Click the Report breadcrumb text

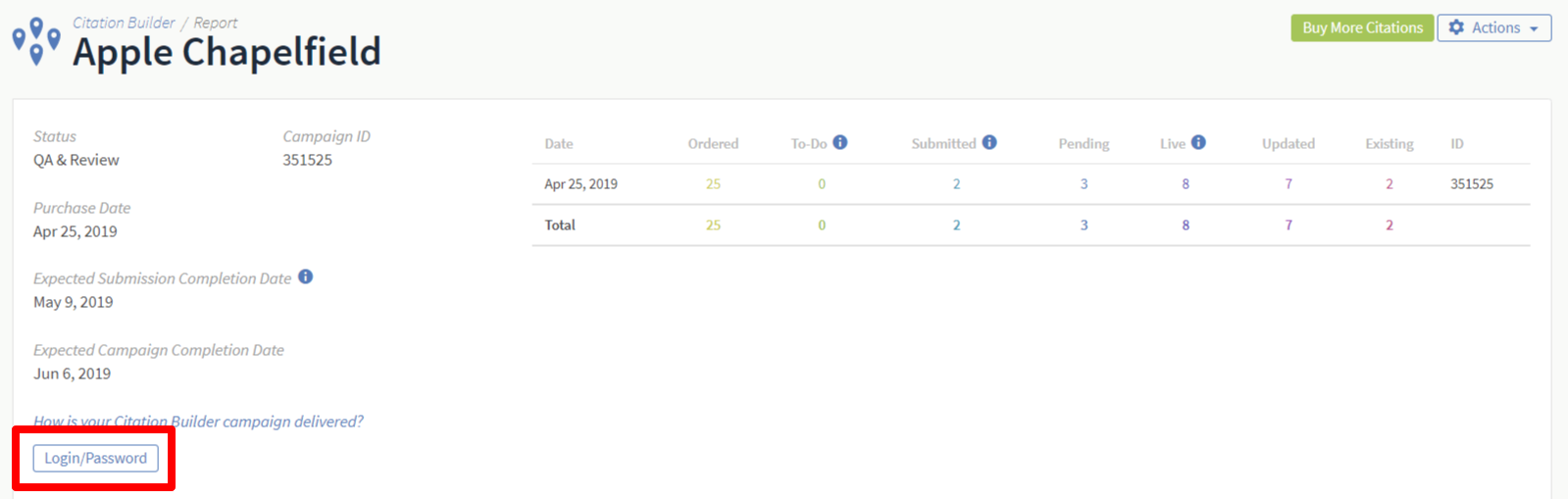click(216, 23)
